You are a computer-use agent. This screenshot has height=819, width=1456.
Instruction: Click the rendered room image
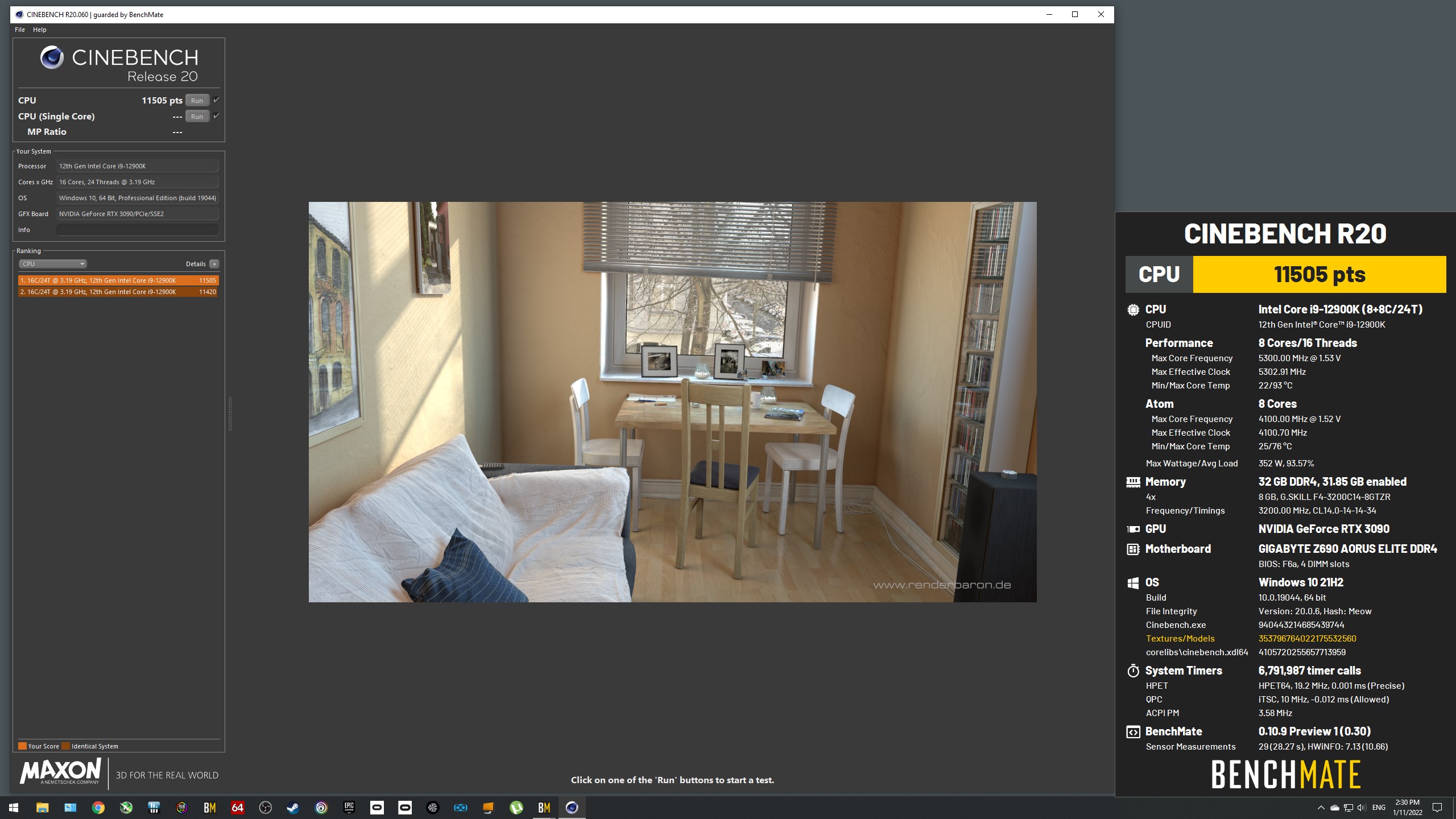[x=672, y=402]
